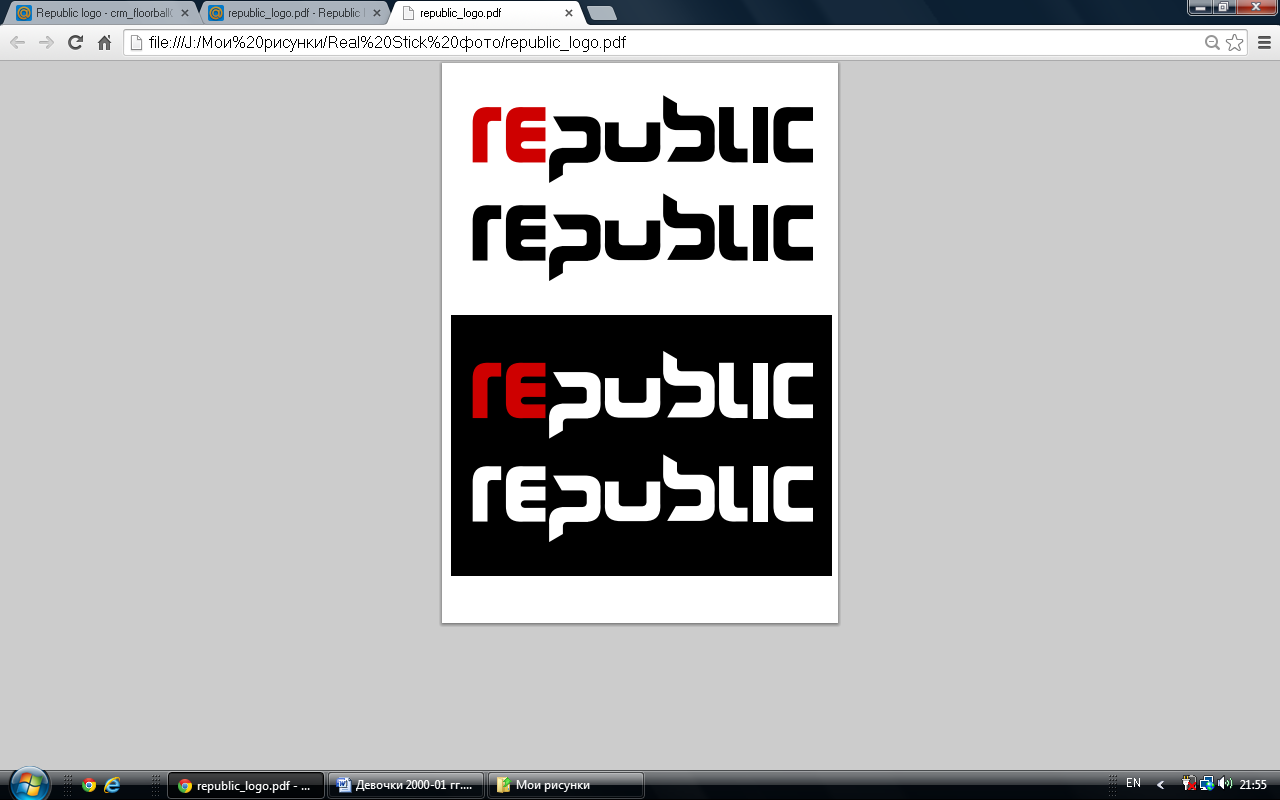The height and width of the screenshot is (800, 1280).
Task: Launch Chrome from the Quick Launch bar
Action: pyautogui.click(x=89, y=785)
